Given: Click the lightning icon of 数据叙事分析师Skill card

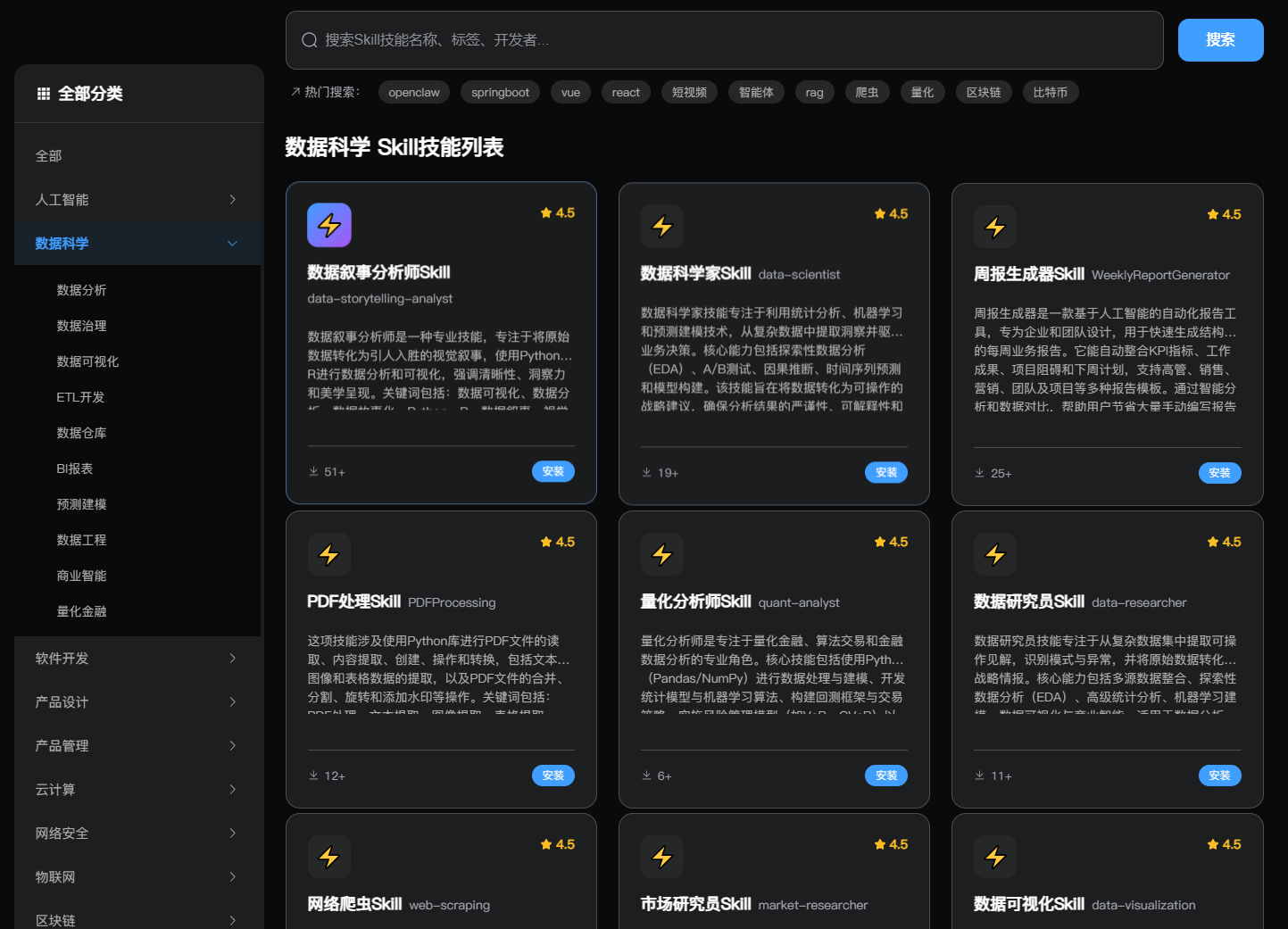Looking at the screenshot, I should tap(329, 225).
